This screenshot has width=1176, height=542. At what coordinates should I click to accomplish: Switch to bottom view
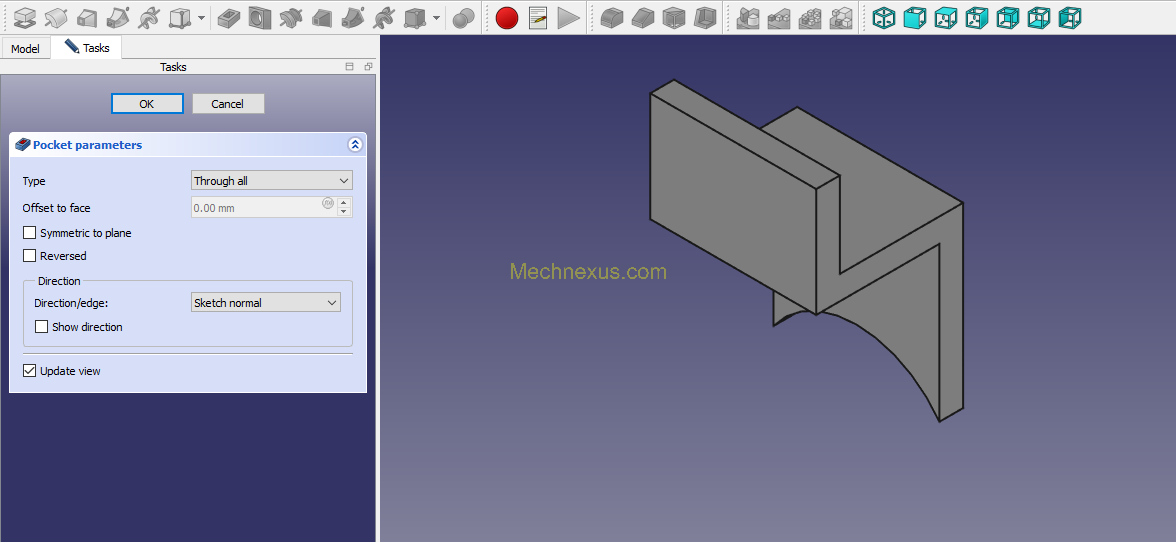coord(1038,17)
